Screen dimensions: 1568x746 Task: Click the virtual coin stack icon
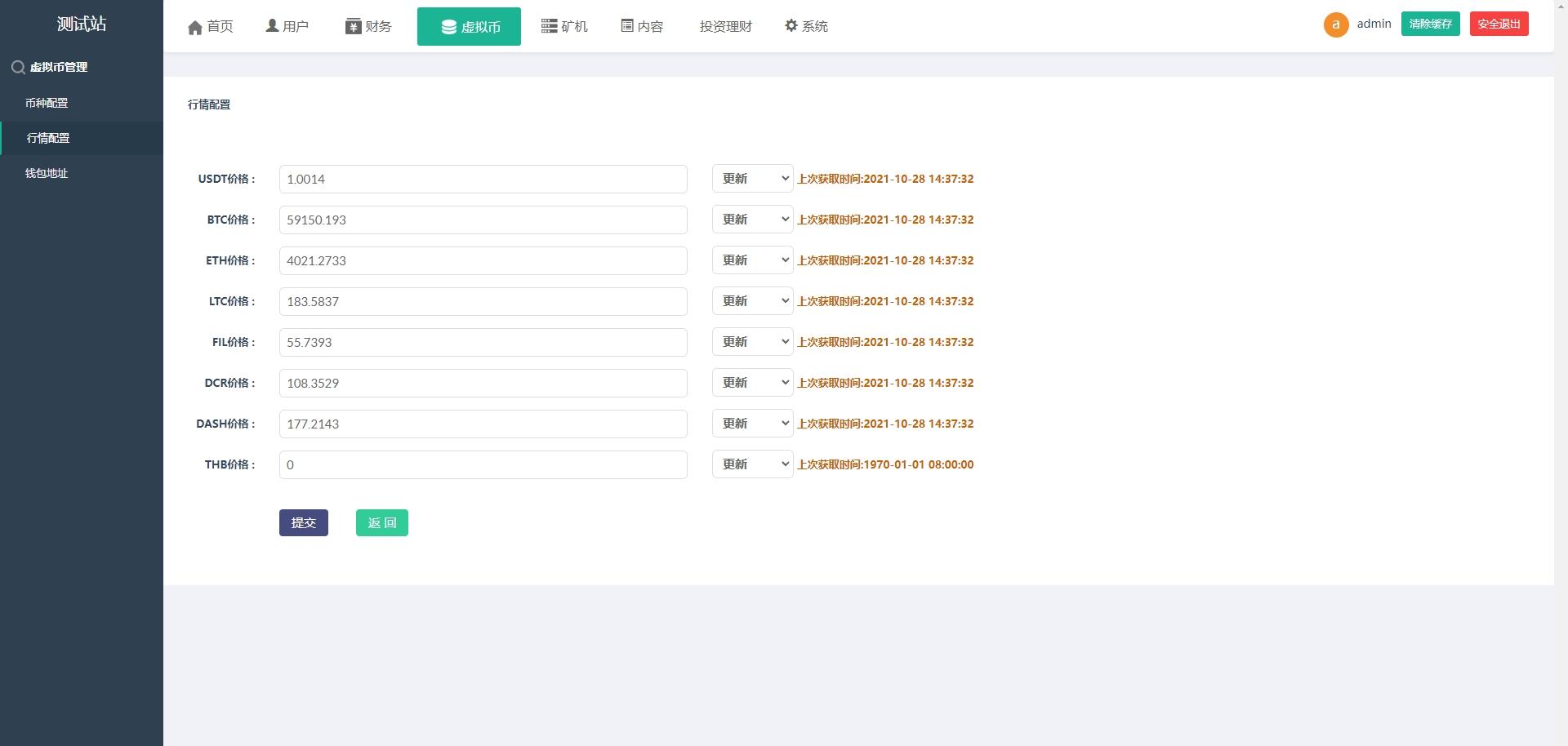449,27
